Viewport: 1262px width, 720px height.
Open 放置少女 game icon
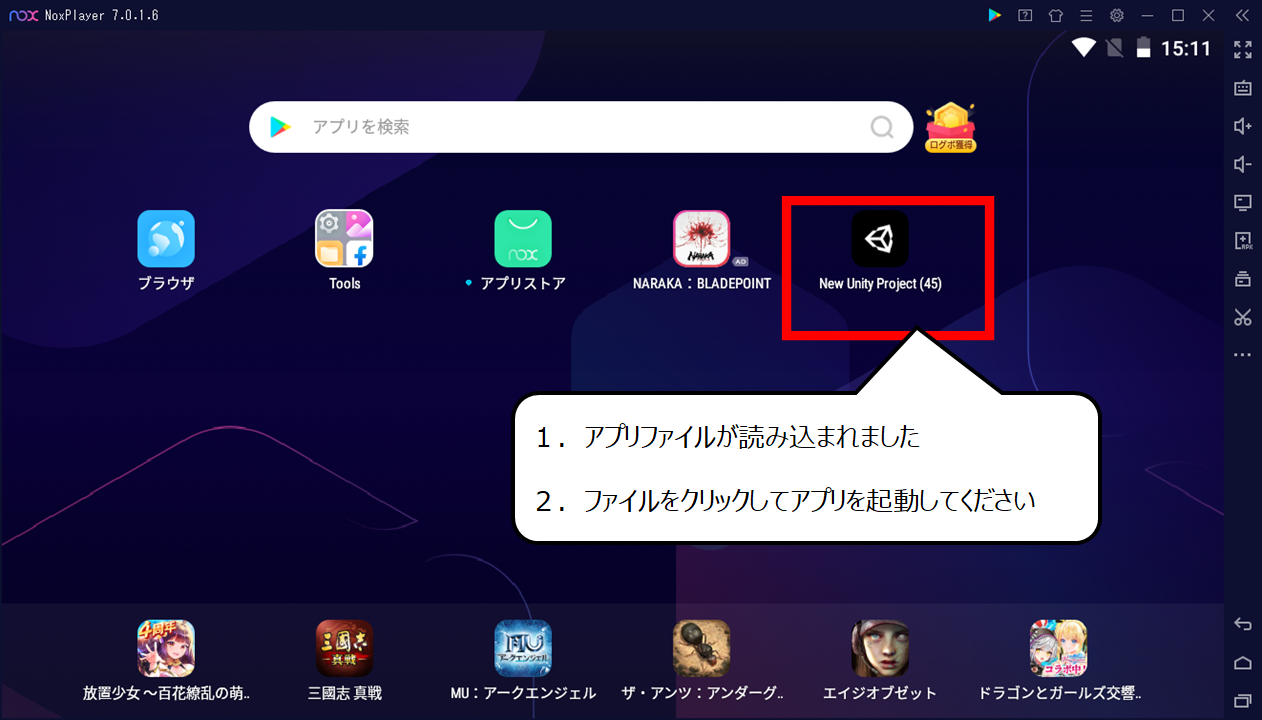(166, 648)
